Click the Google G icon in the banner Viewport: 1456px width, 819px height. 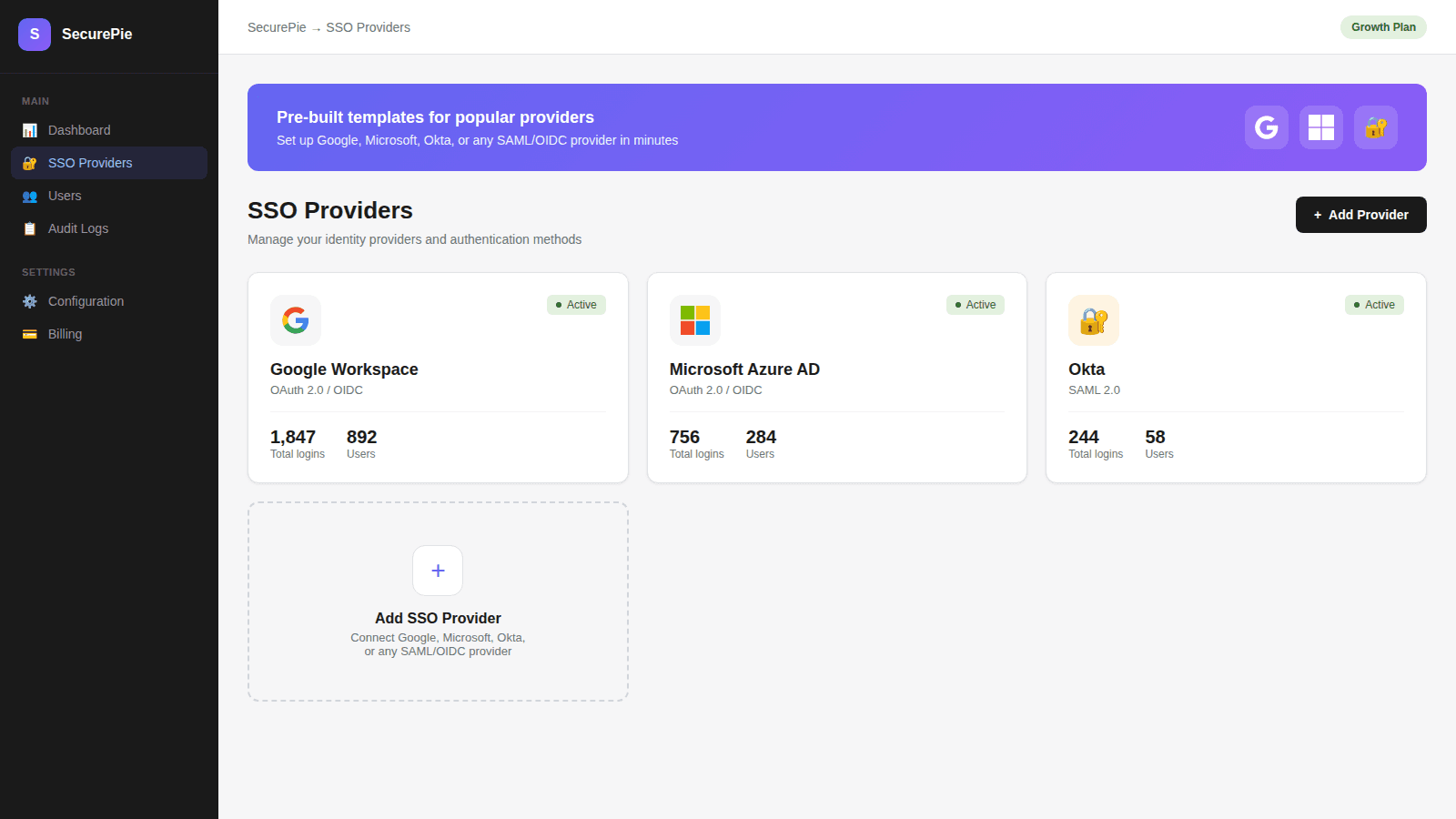(x=1266, y=127)
